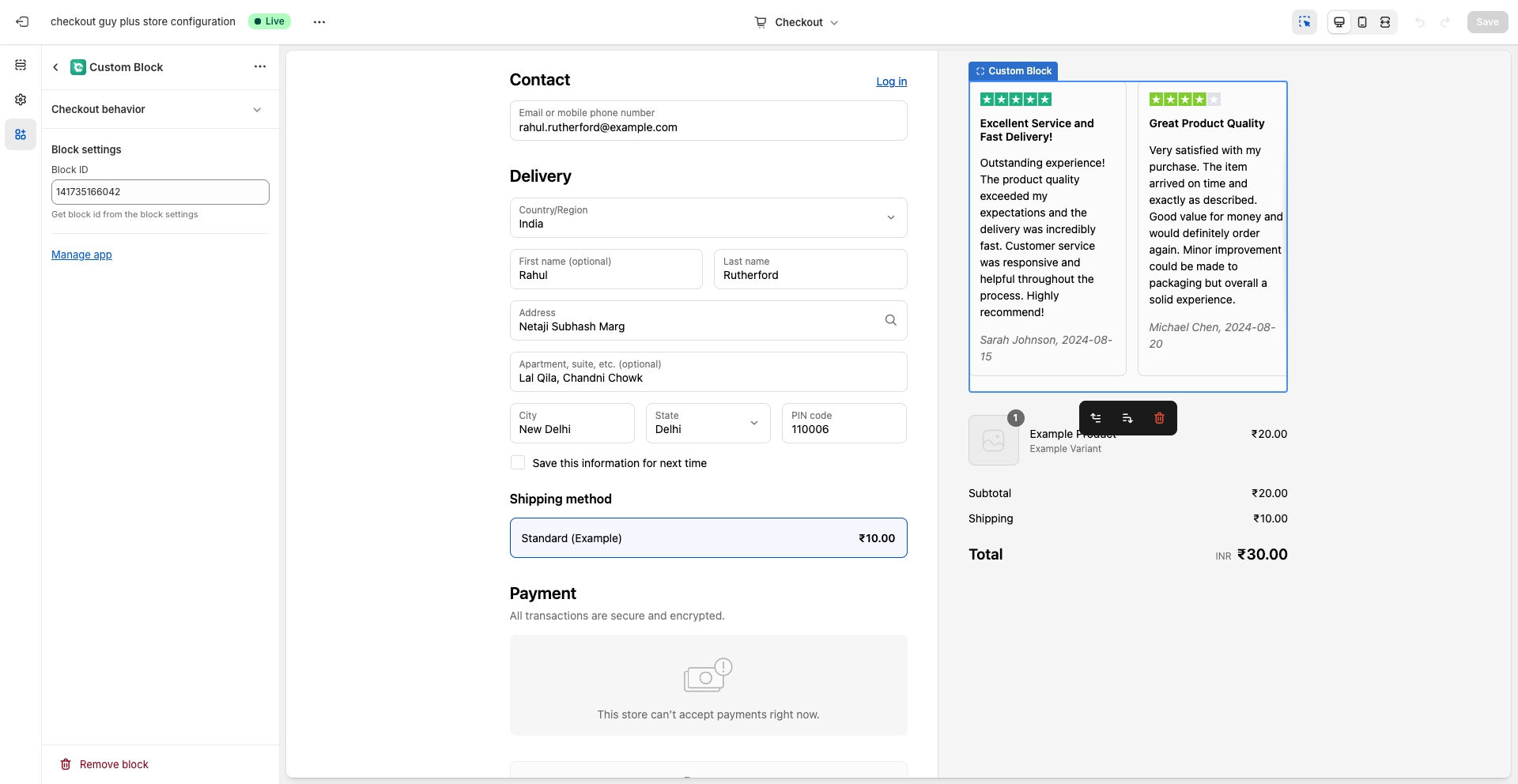Open the sections panel in left sidebar

pos(21,65)
